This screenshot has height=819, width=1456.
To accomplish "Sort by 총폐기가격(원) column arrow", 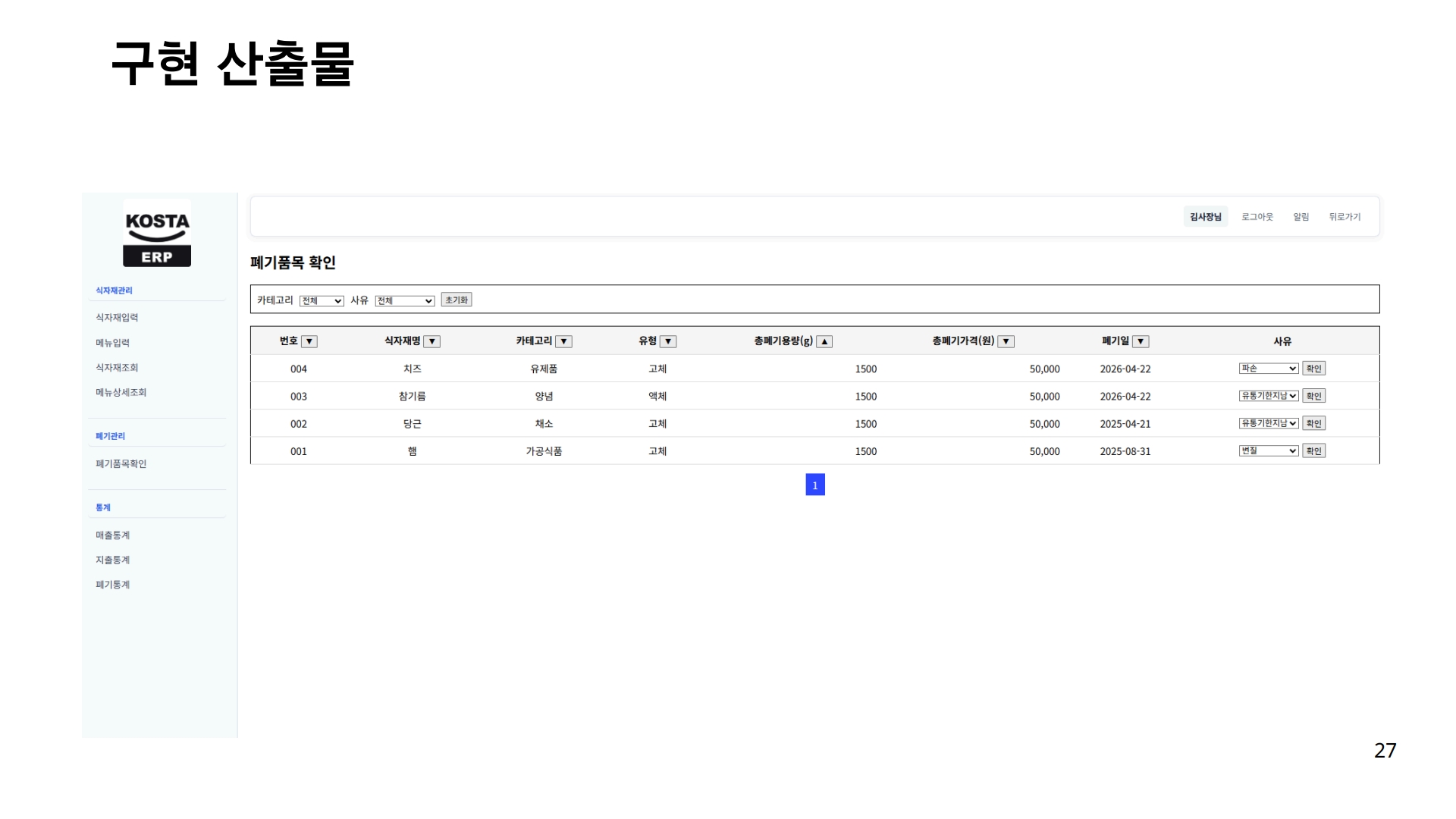I will pyautogui.click(x=1006, y=342).
